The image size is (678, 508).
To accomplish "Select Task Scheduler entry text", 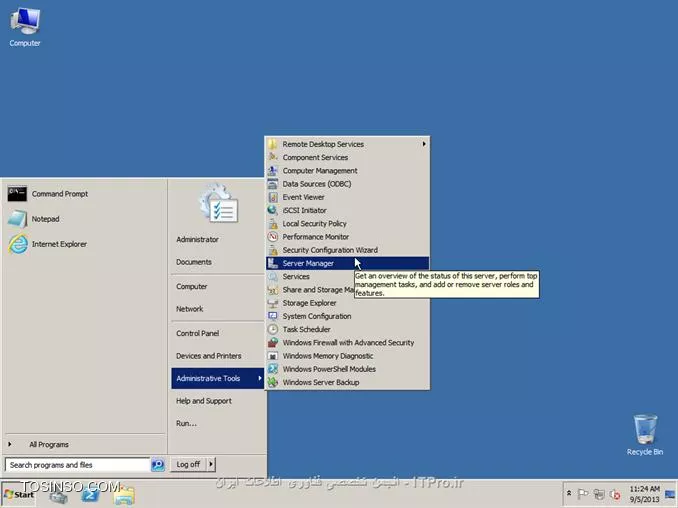I will click(x=307, y=329).
